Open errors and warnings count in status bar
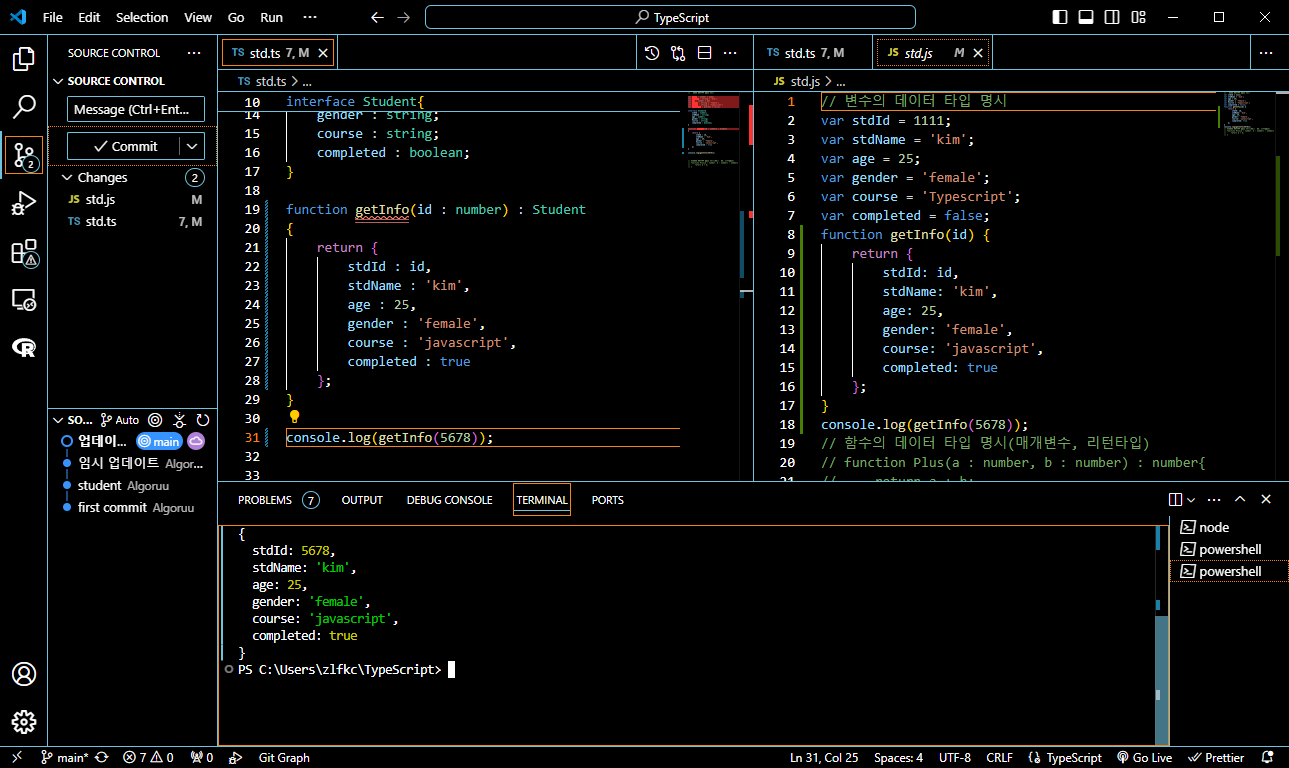The width and height of the screenshot is (1289, 768). (x=148, y=758)
